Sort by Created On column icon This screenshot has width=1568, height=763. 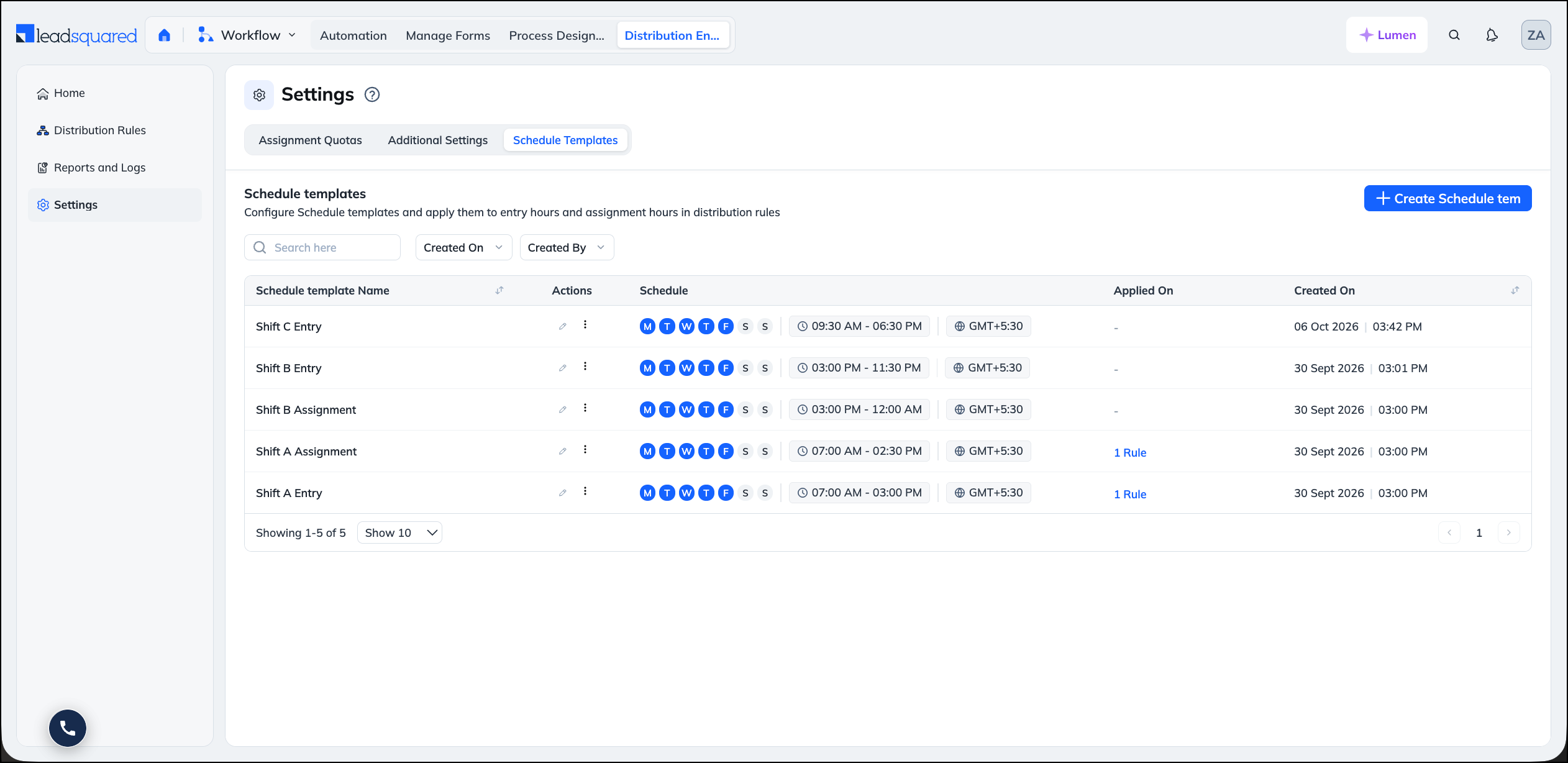[1515, 290]
